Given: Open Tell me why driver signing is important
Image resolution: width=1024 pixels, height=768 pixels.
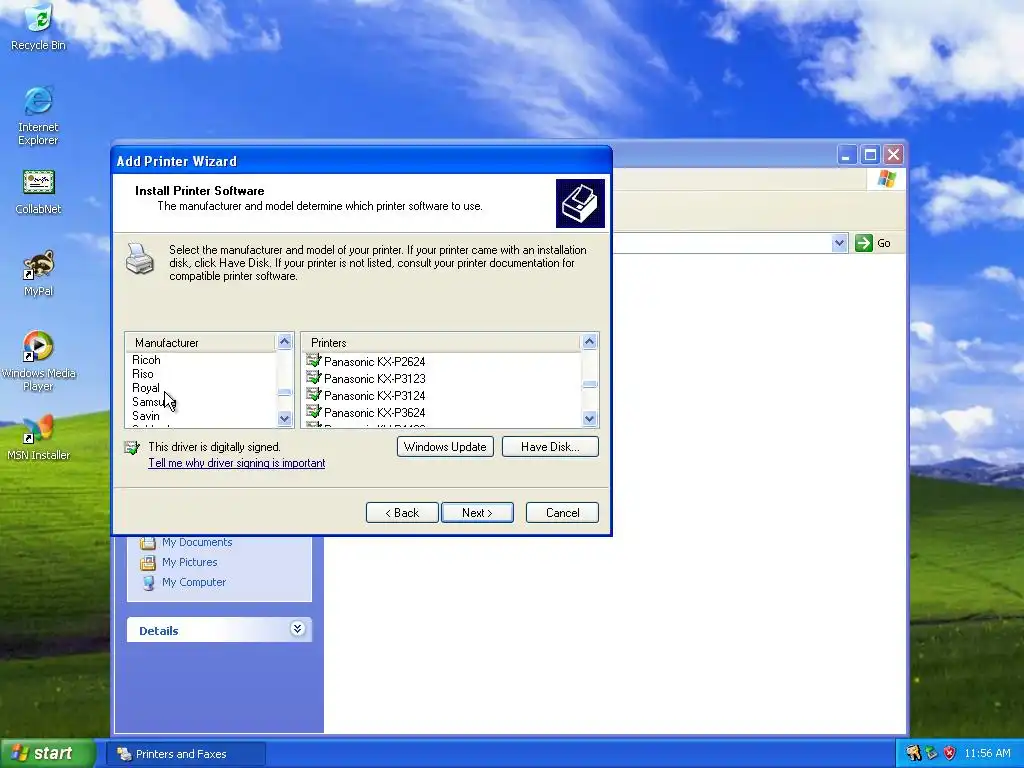Looking at the screenshot, I should tap(236, 463).
